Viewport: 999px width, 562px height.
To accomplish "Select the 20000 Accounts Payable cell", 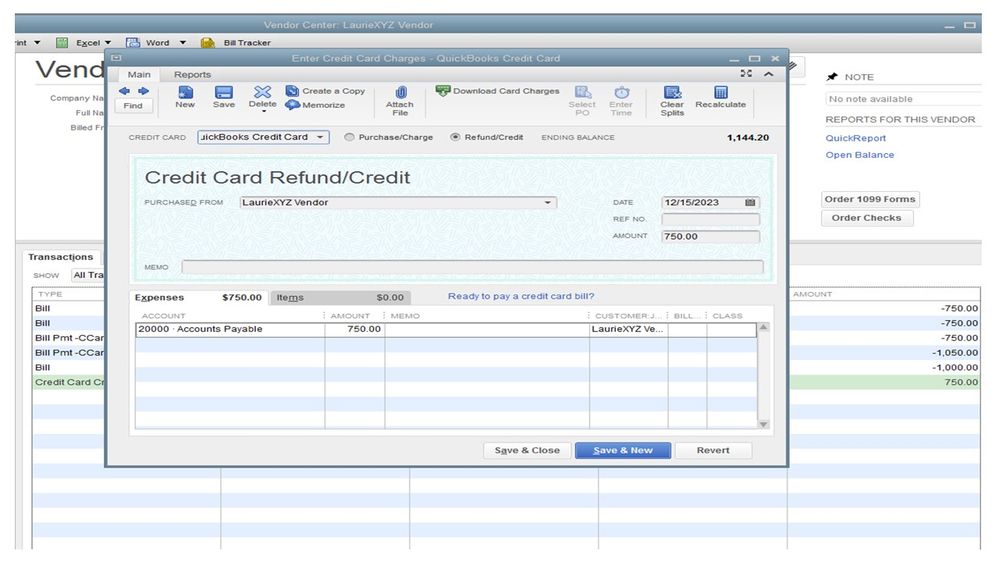I will click(230, 329).
